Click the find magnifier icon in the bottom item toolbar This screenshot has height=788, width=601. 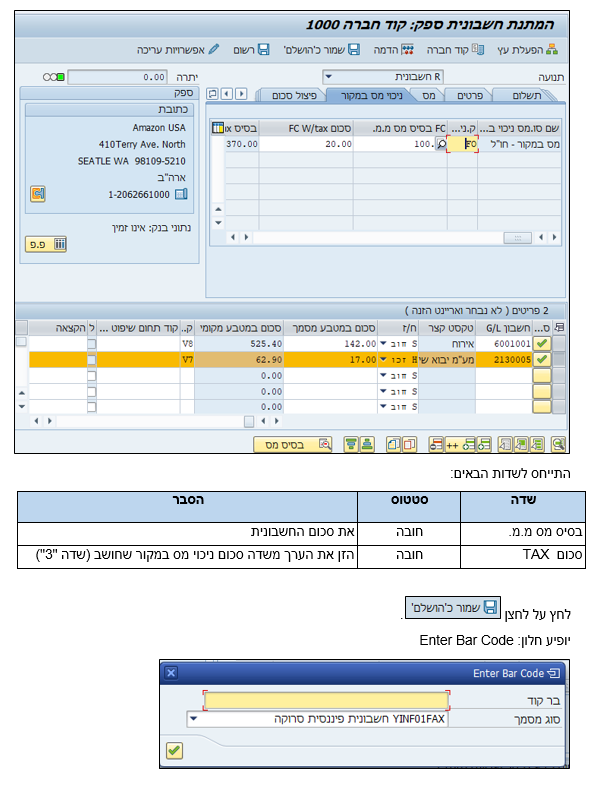tap(558, 444)
